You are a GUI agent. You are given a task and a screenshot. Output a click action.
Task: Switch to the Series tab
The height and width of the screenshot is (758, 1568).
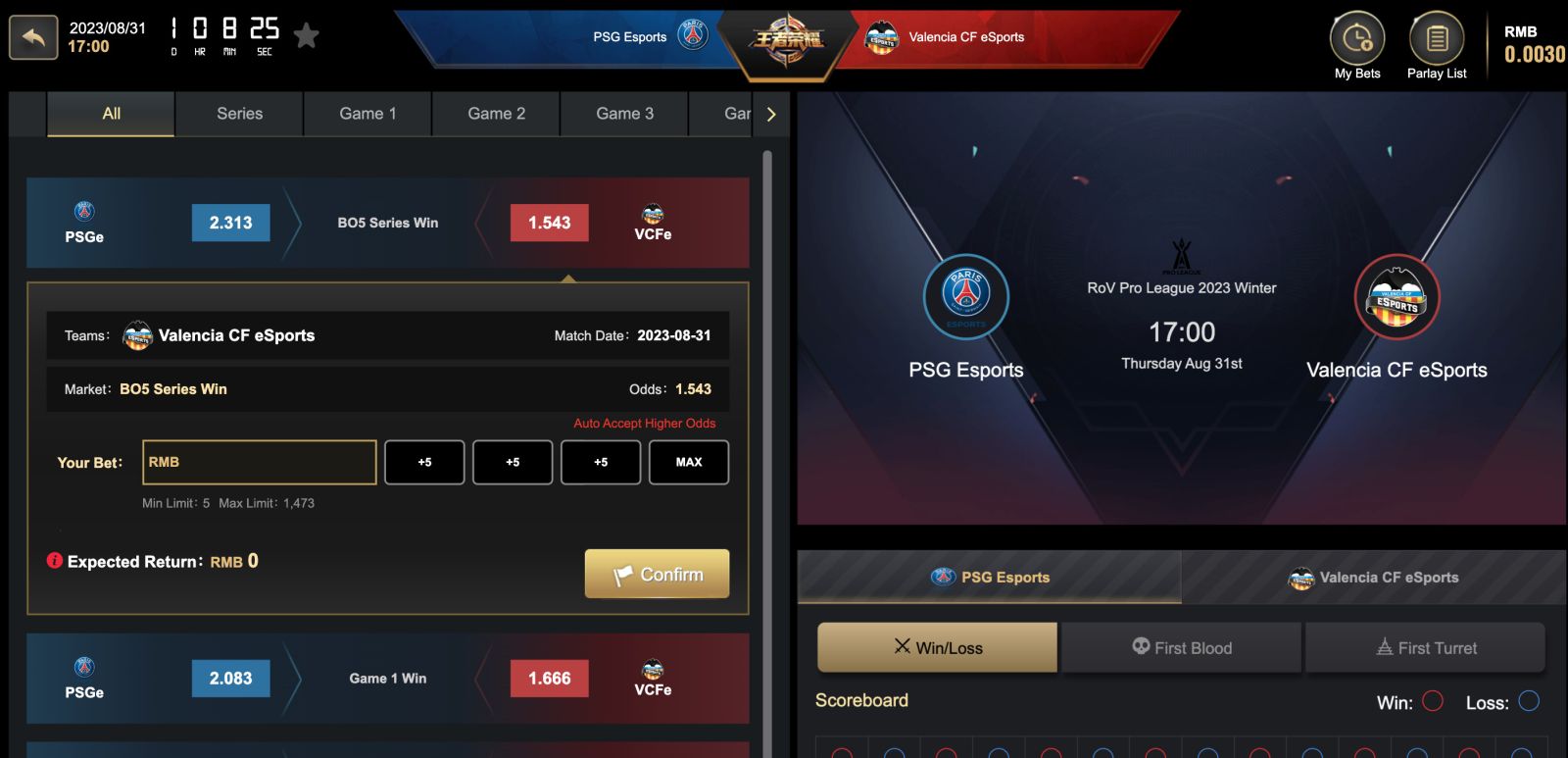(240, 114)
